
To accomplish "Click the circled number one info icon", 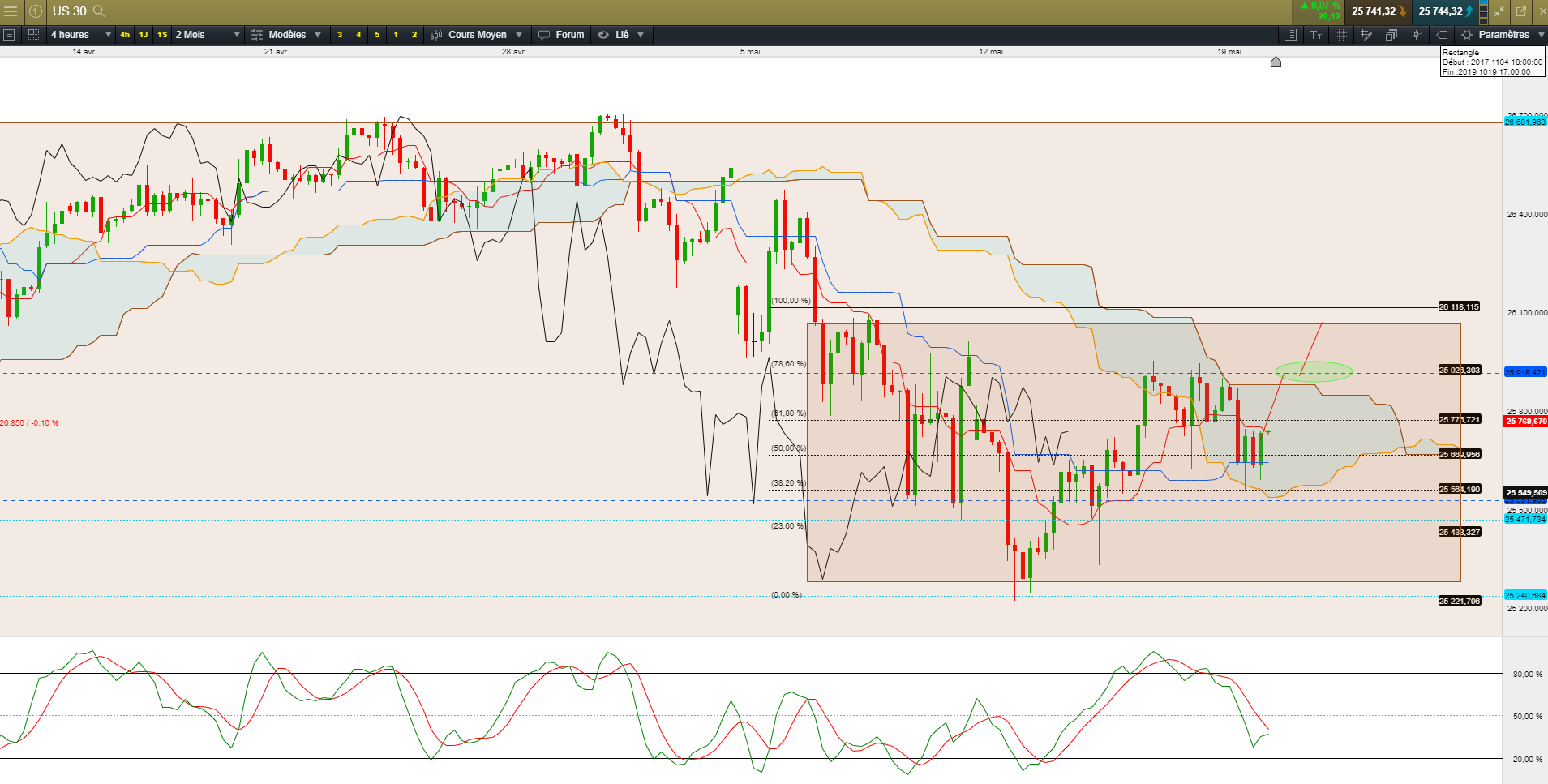I will 36,11.
